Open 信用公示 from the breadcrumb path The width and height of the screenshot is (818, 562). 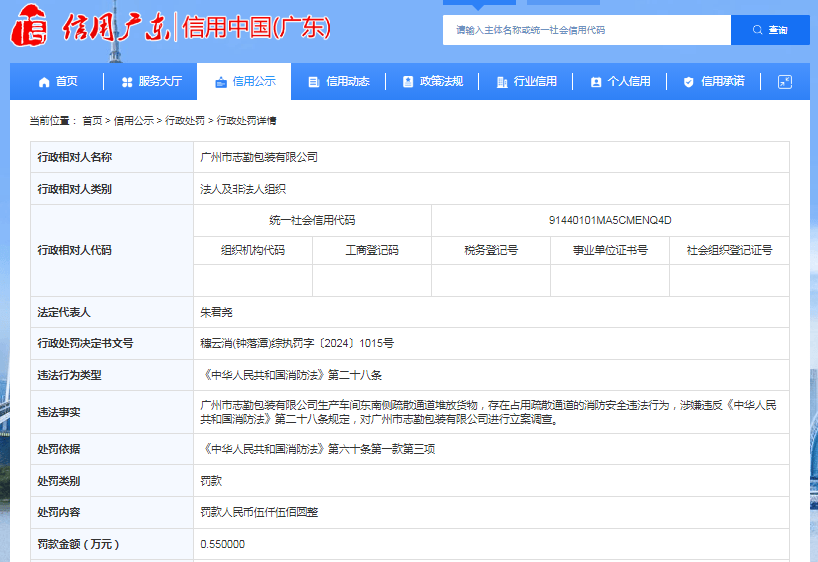point(133,120)
